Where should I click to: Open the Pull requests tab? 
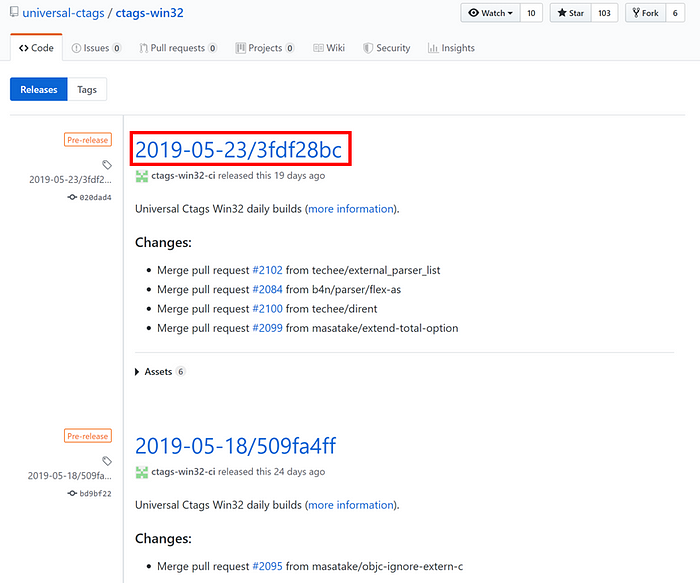coord(178,48)
